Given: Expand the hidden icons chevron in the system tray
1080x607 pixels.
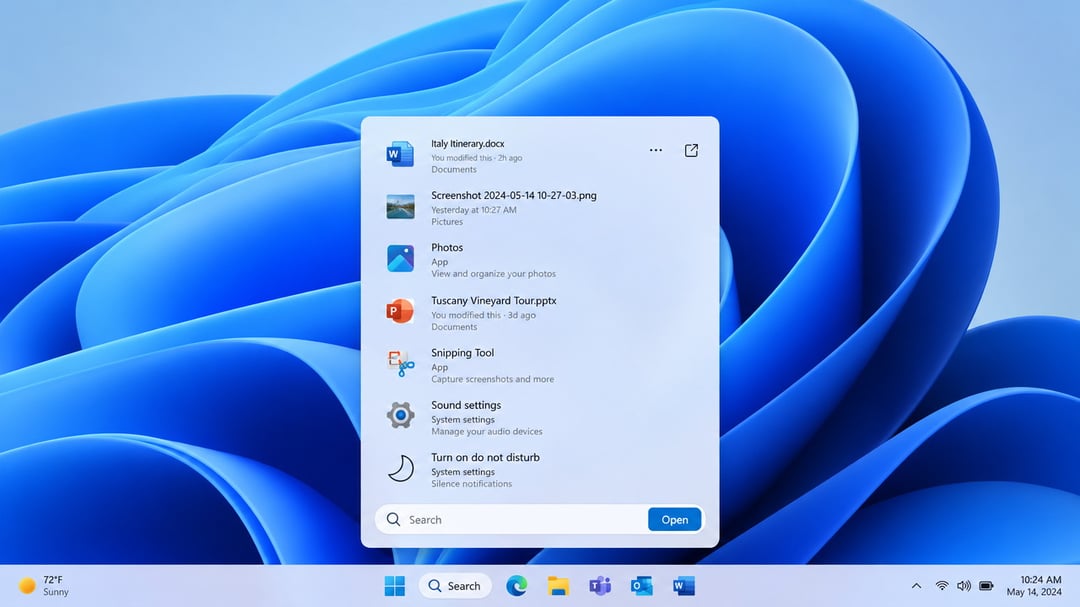Looking at the screenshot, I should [916, 586].
